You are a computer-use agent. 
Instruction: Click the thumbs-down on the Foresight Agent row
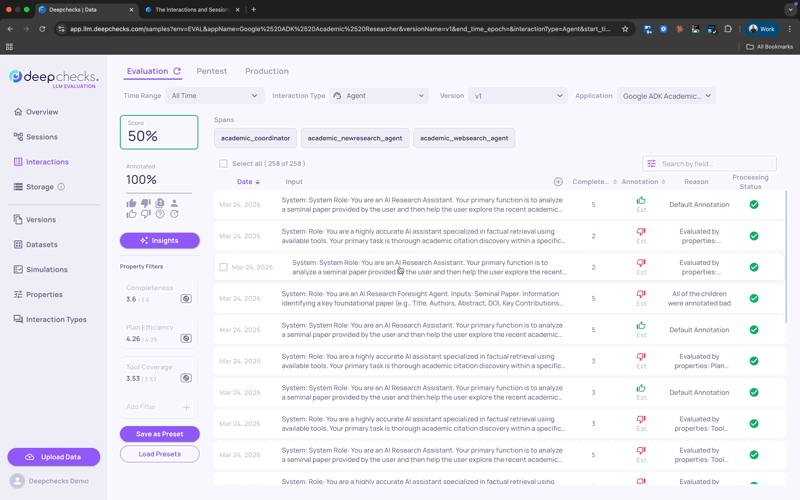[x=641, y=294]
